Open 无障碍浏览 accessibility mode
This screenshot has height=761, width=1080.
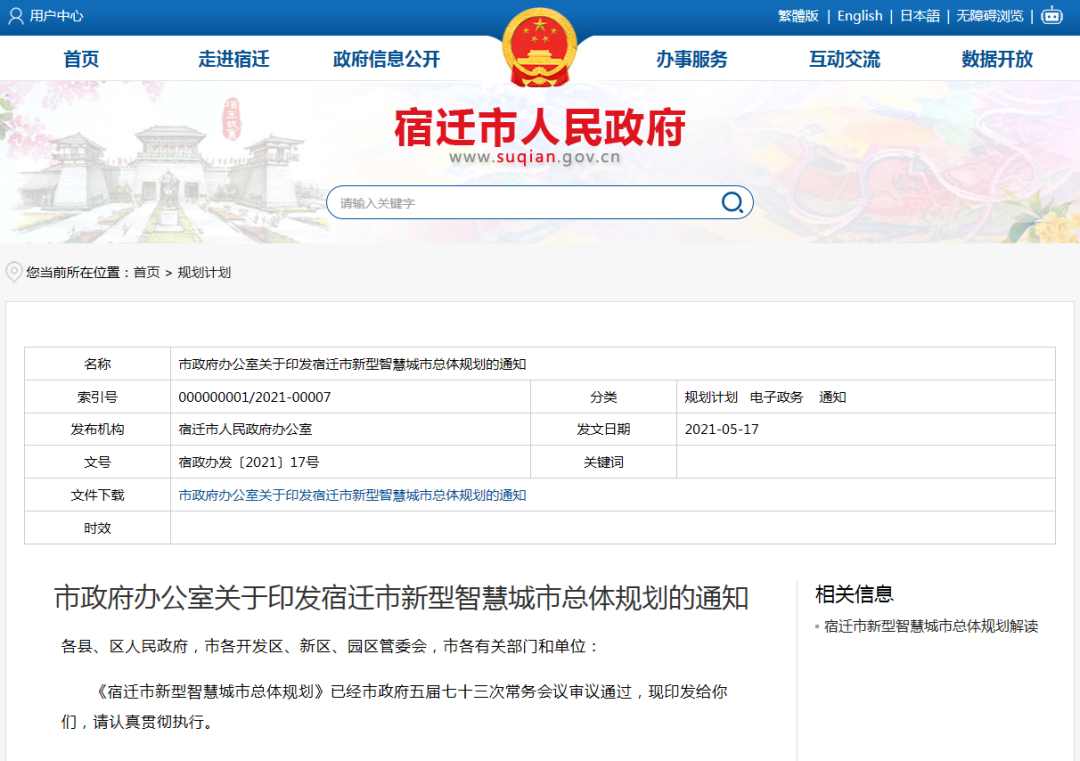point(990,16)
